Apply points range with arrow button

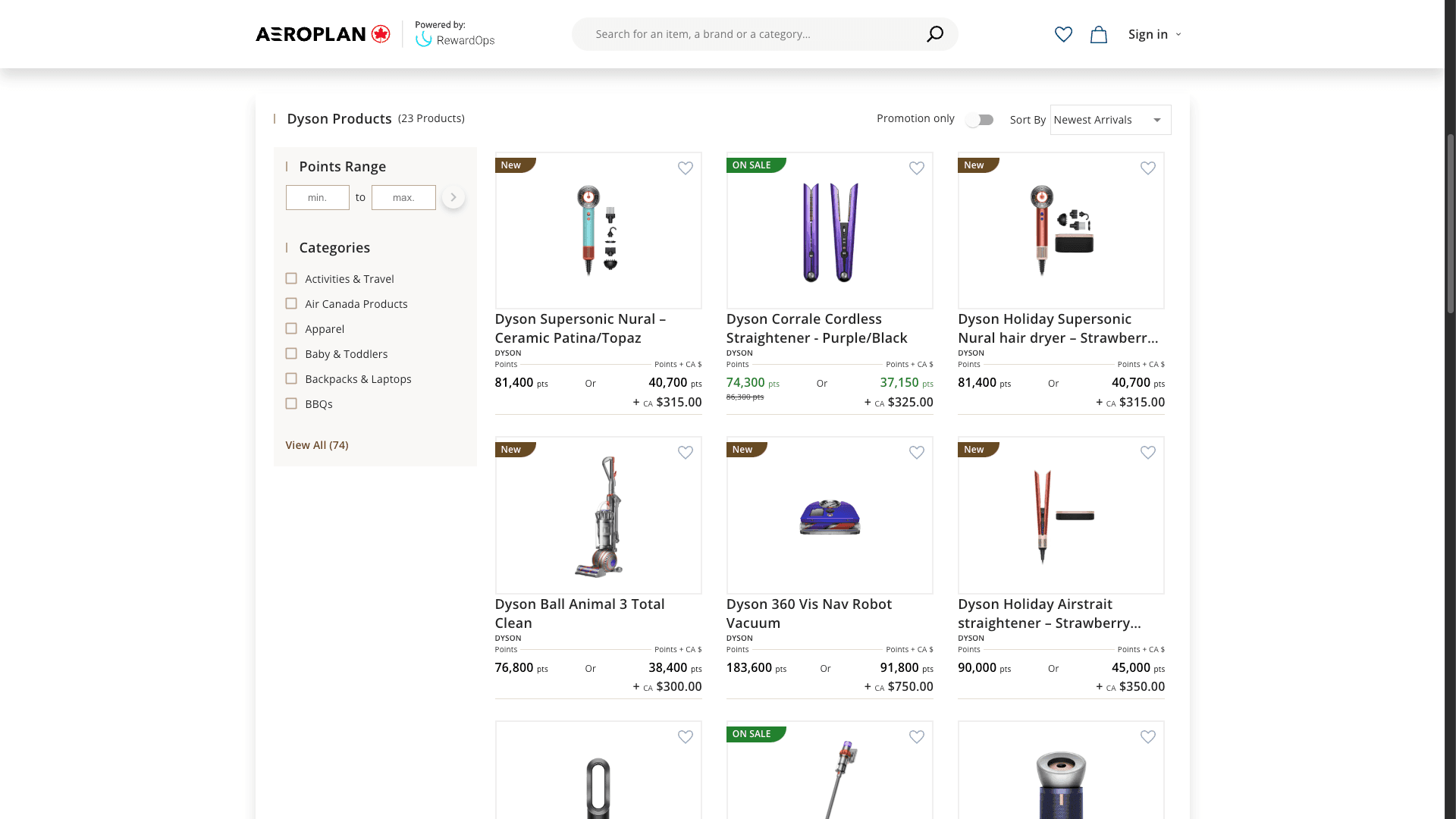click(453, 197)
